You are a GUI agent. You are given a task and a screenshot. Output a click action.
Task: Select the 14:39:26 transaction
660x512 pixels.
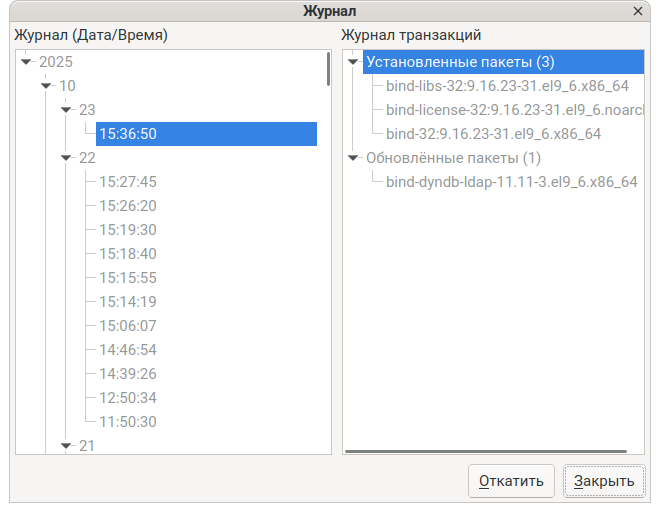click(x=128, y=374)
